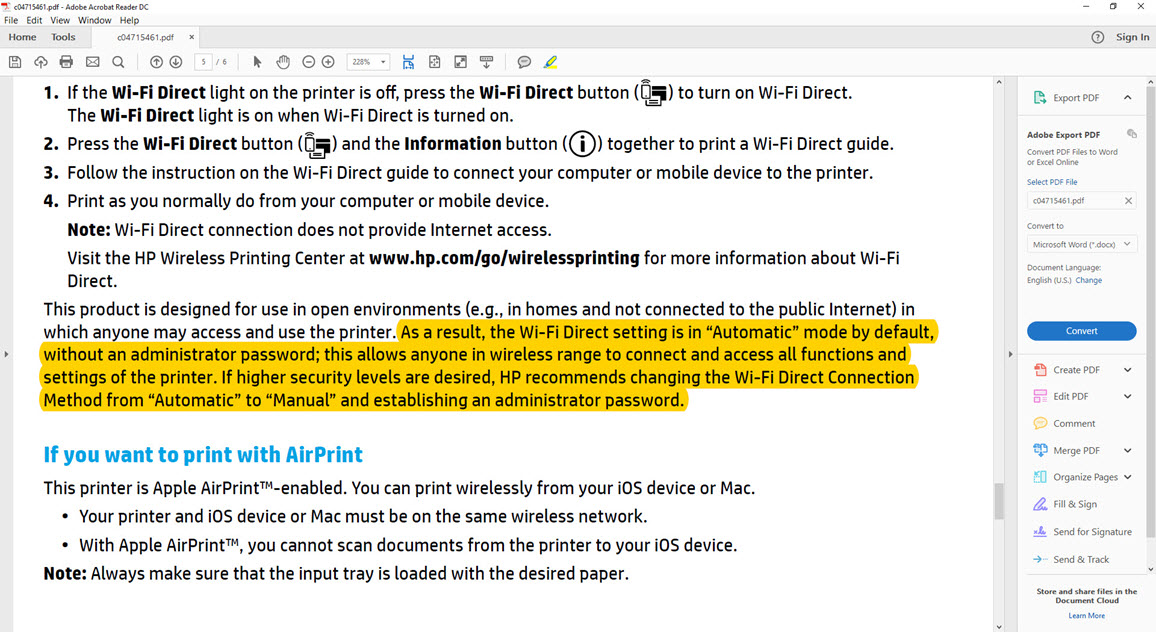Image resolution: width=1156 pixels, height=632 pixels.
Task: Expand the Edit PDF chevron
Action: pos(1127,396)
